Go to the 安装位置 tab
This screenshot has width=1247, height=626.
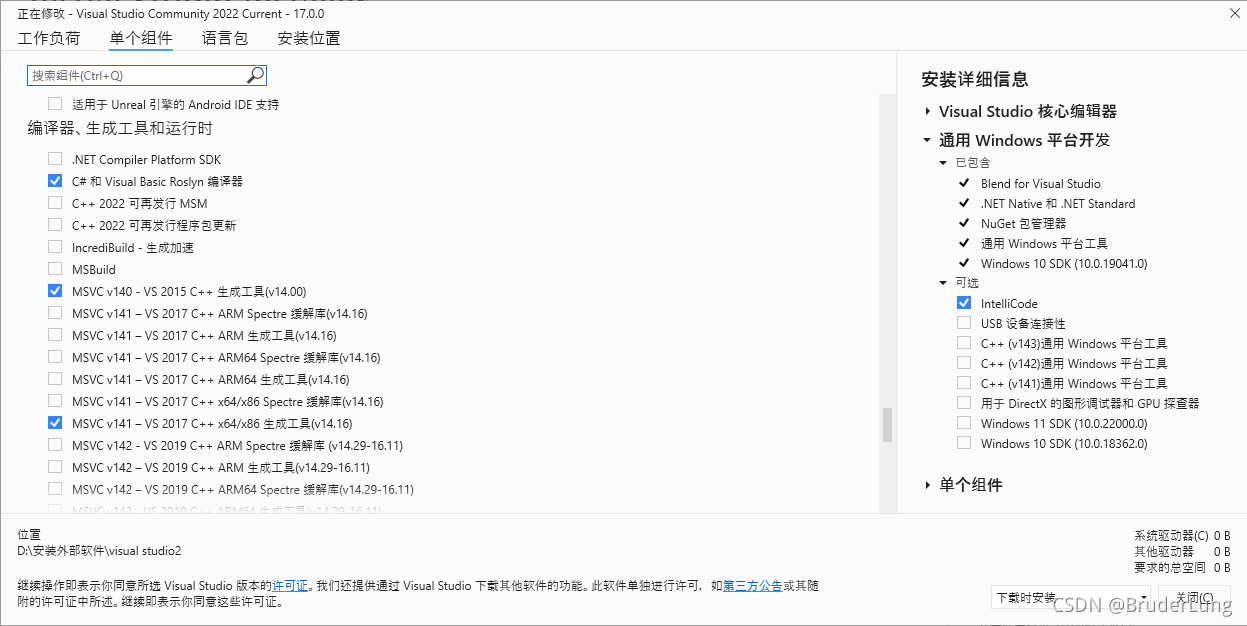point(309,38)
